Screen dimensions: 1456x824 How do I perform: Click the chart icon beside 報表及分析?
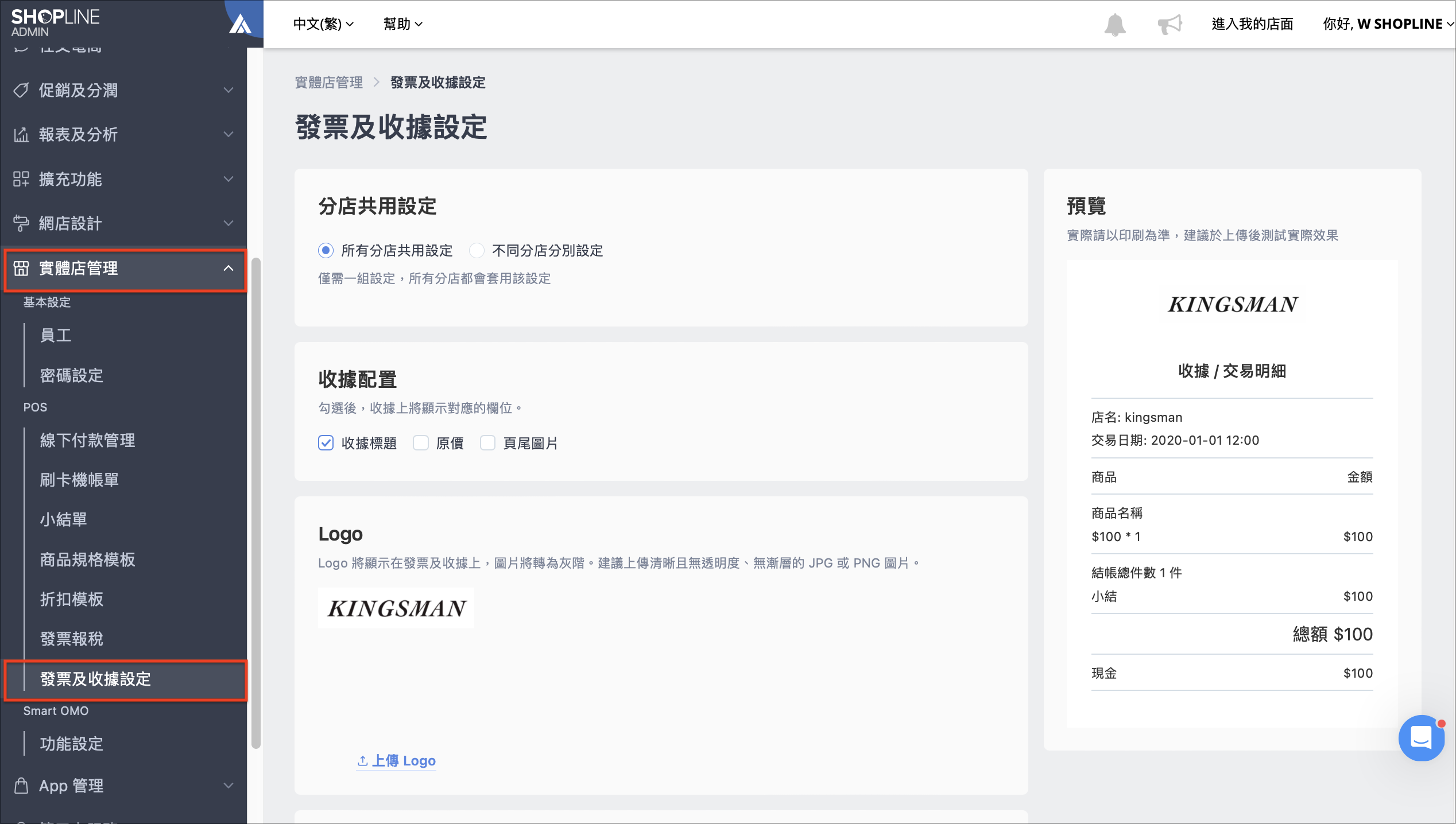coord(21,134)
